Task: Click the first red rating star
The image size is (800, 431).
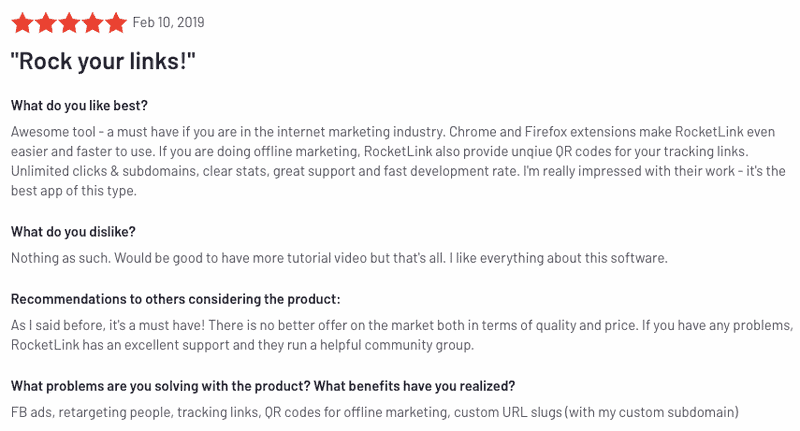Action: (22, 23)
